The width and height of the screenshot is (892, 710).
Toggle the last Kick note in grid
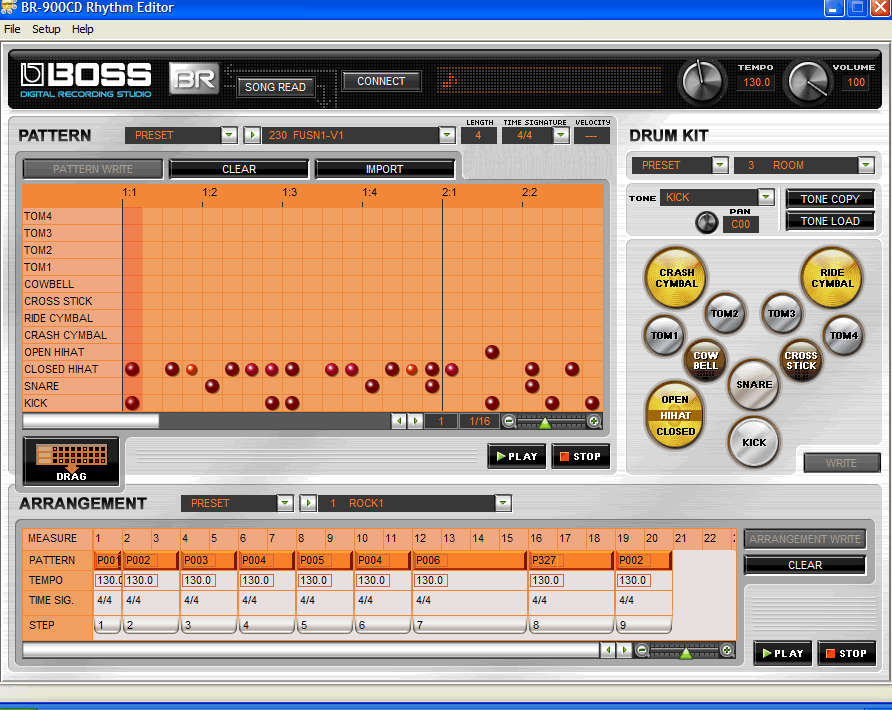coord(592,403)
